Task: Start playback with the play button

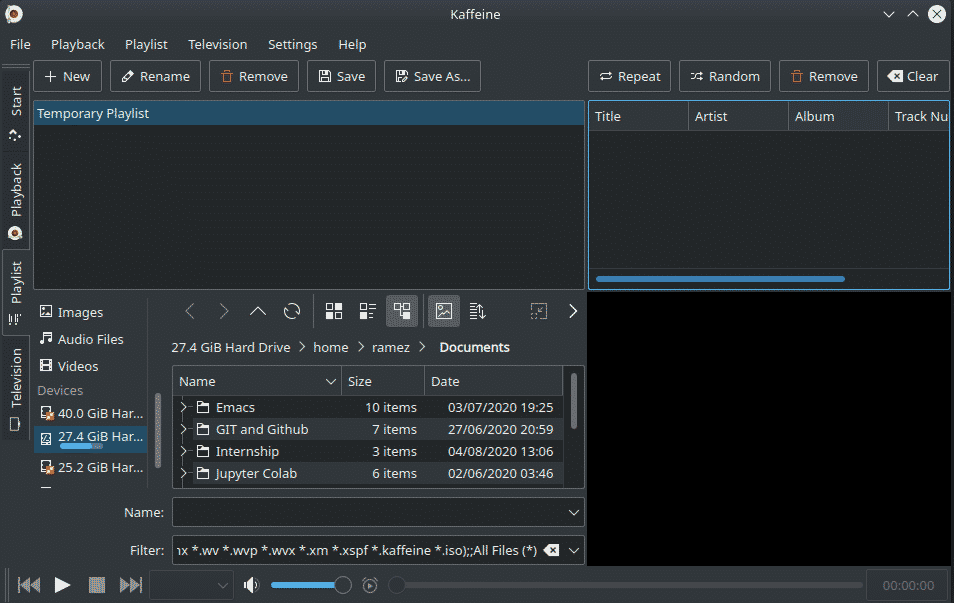Action: click(62, 585)
